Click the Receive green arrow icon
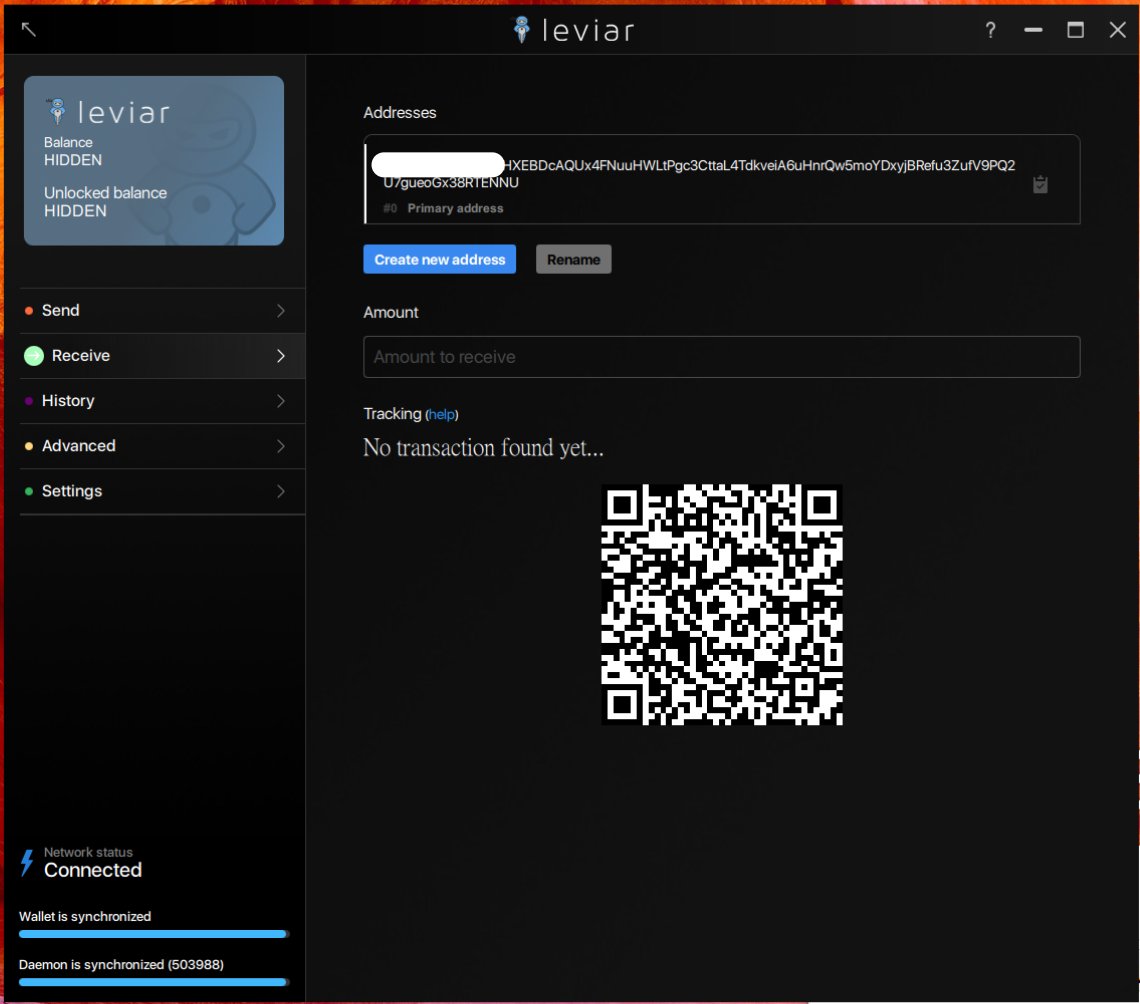The width and height of the screenshot is (1140, 1004). tap(34, 356)
